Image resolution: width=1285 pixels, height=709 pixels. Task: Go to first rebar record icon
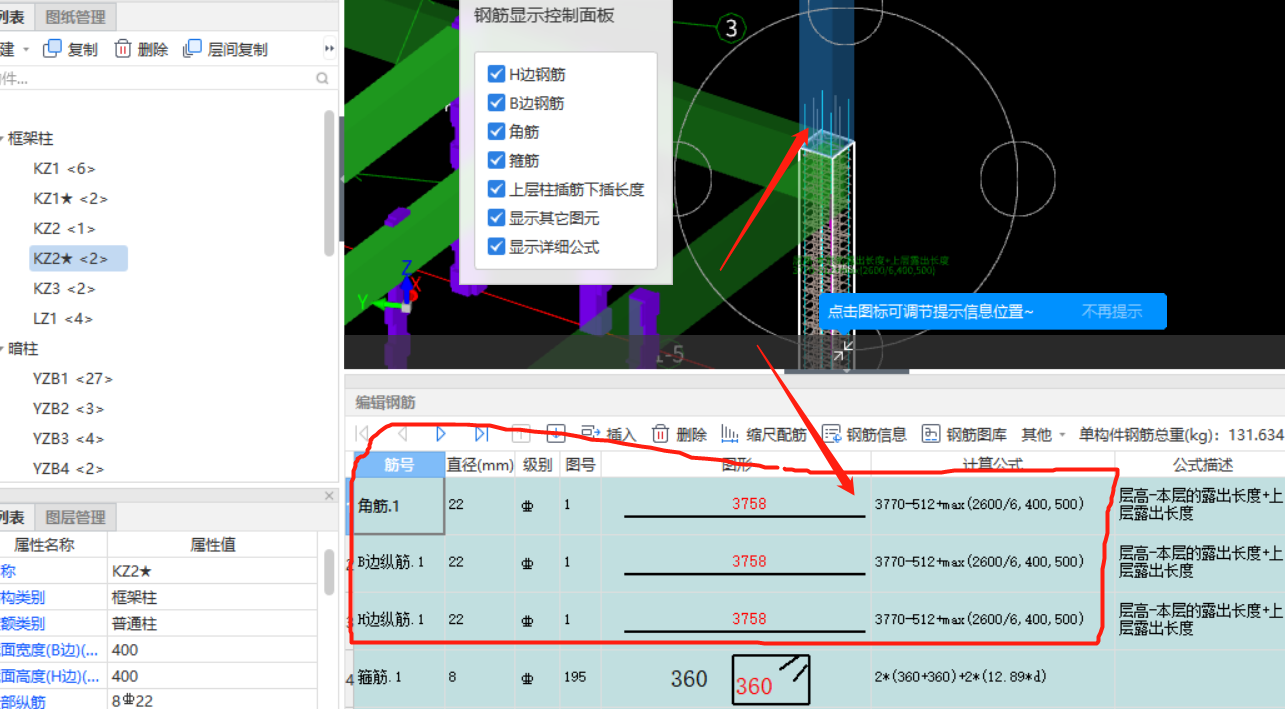point(362,434)
